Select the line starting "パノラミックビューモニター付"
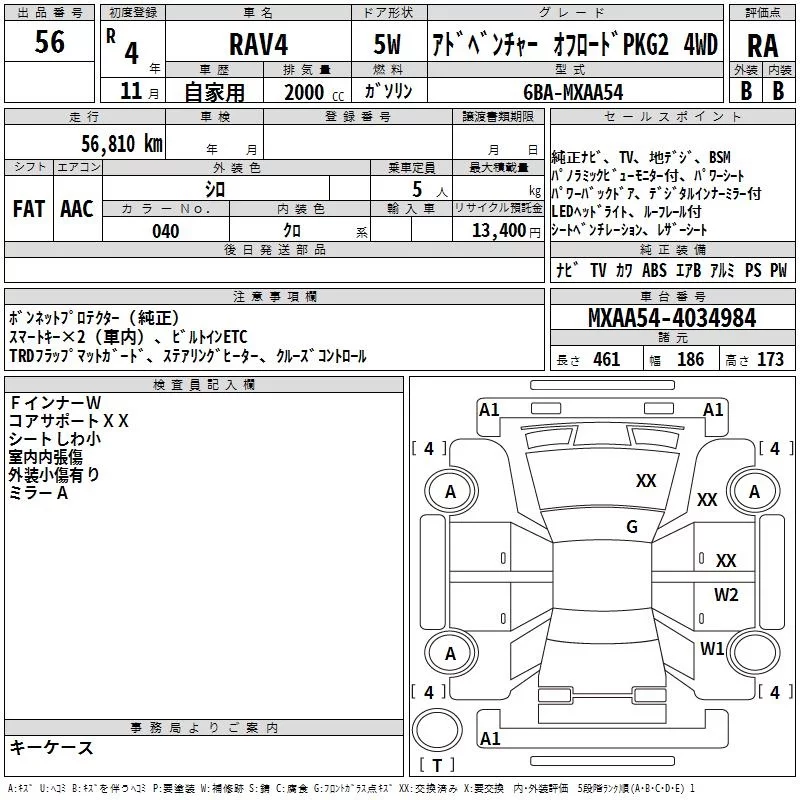The width and height of the screenshot is (800, 800). 647,176
